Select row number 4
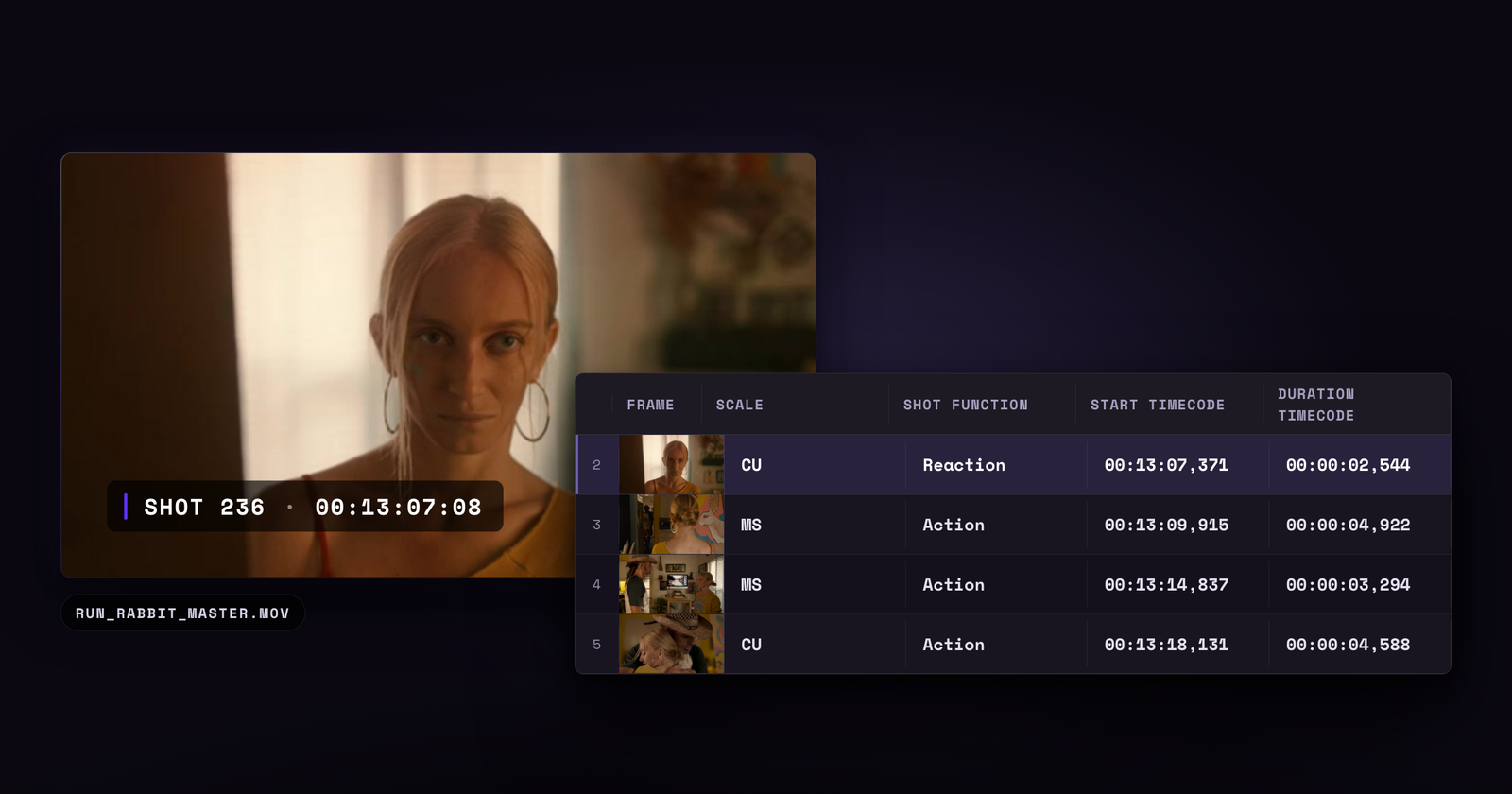The width and height of the screenshot is (1512, 794). [x=596, y=585]
